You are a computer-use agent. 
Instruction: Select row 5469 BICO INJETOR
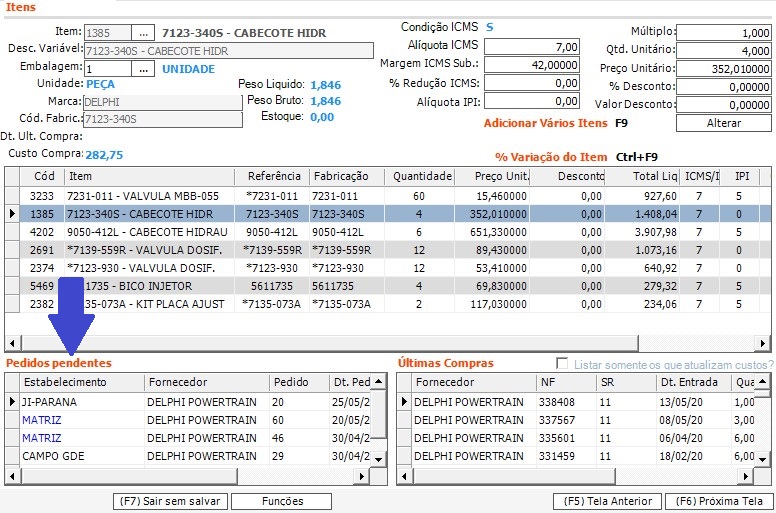coord(388,286)
